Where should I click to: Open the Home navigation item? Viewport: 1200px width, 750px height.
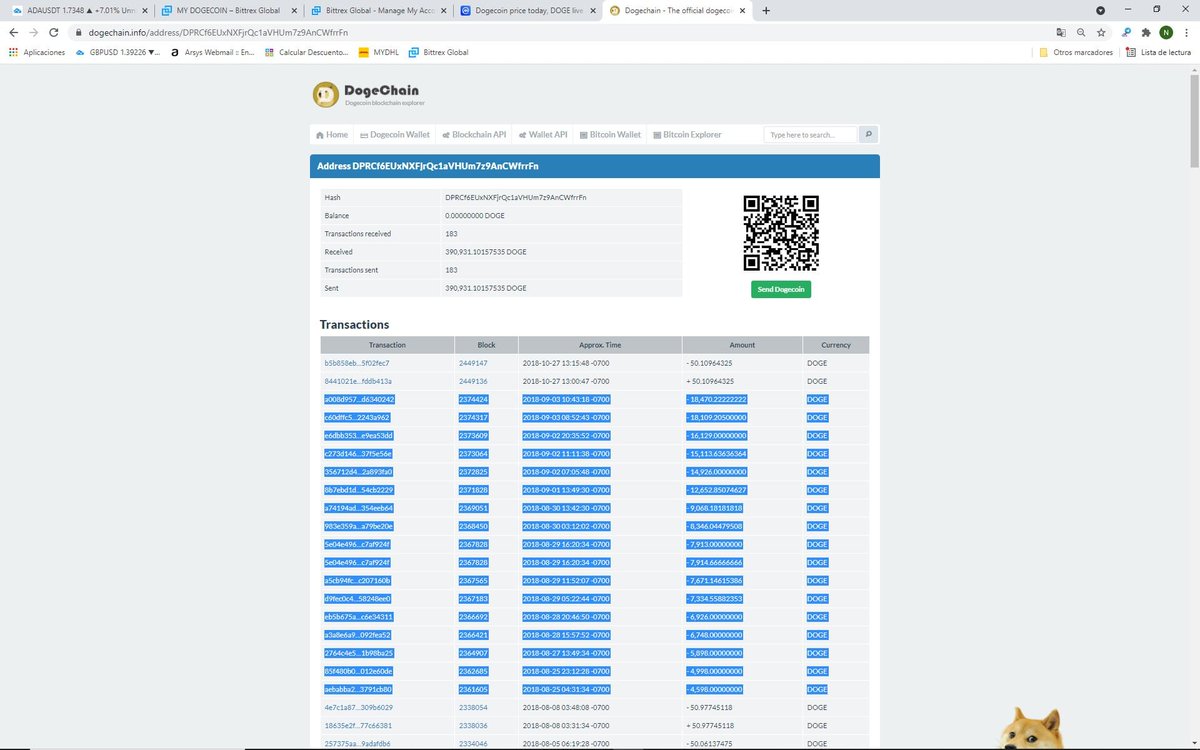[331, 134]
